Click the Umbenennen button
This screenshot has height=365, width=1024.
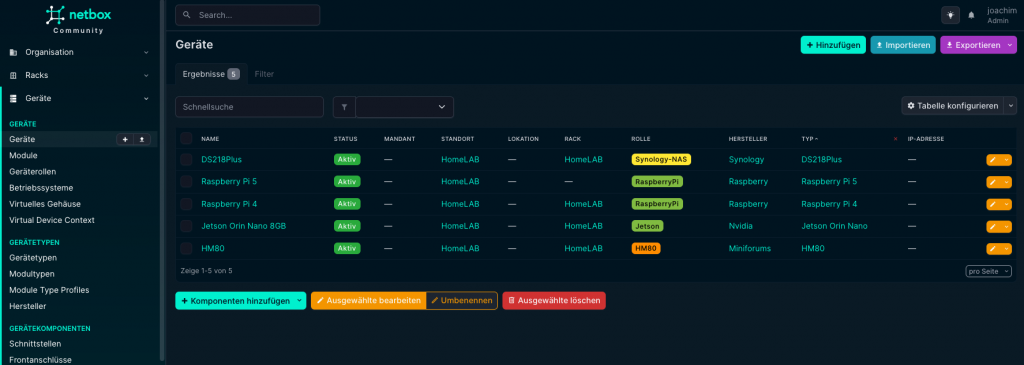tap(462, 300)
